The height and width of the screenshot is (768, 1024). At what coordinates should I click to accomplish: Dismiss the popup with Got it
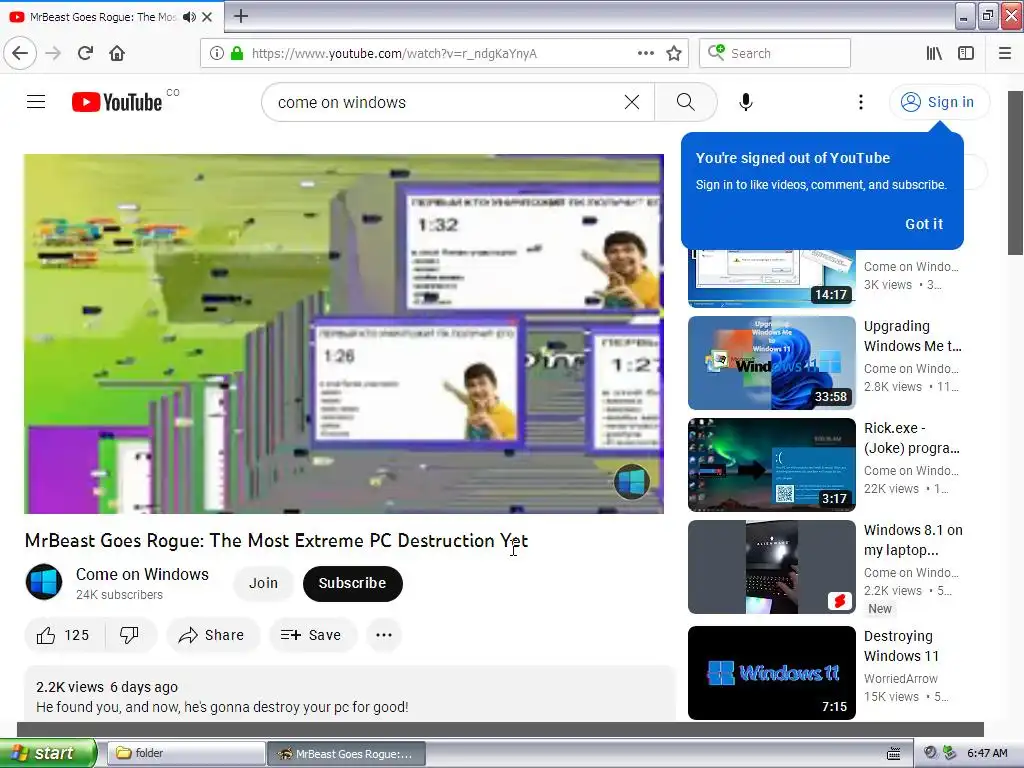pyautogui.click(x=923, y=224)
